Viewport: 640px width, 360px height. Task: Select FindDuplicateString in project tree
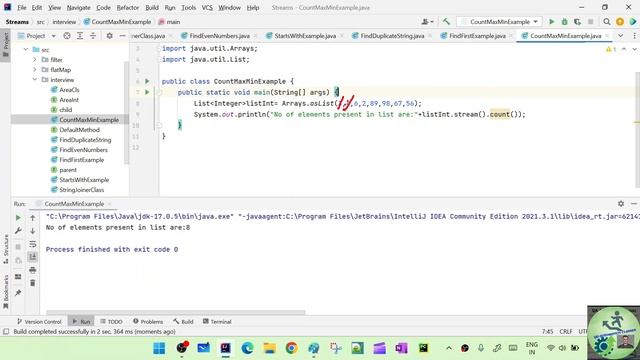(85, 140)
